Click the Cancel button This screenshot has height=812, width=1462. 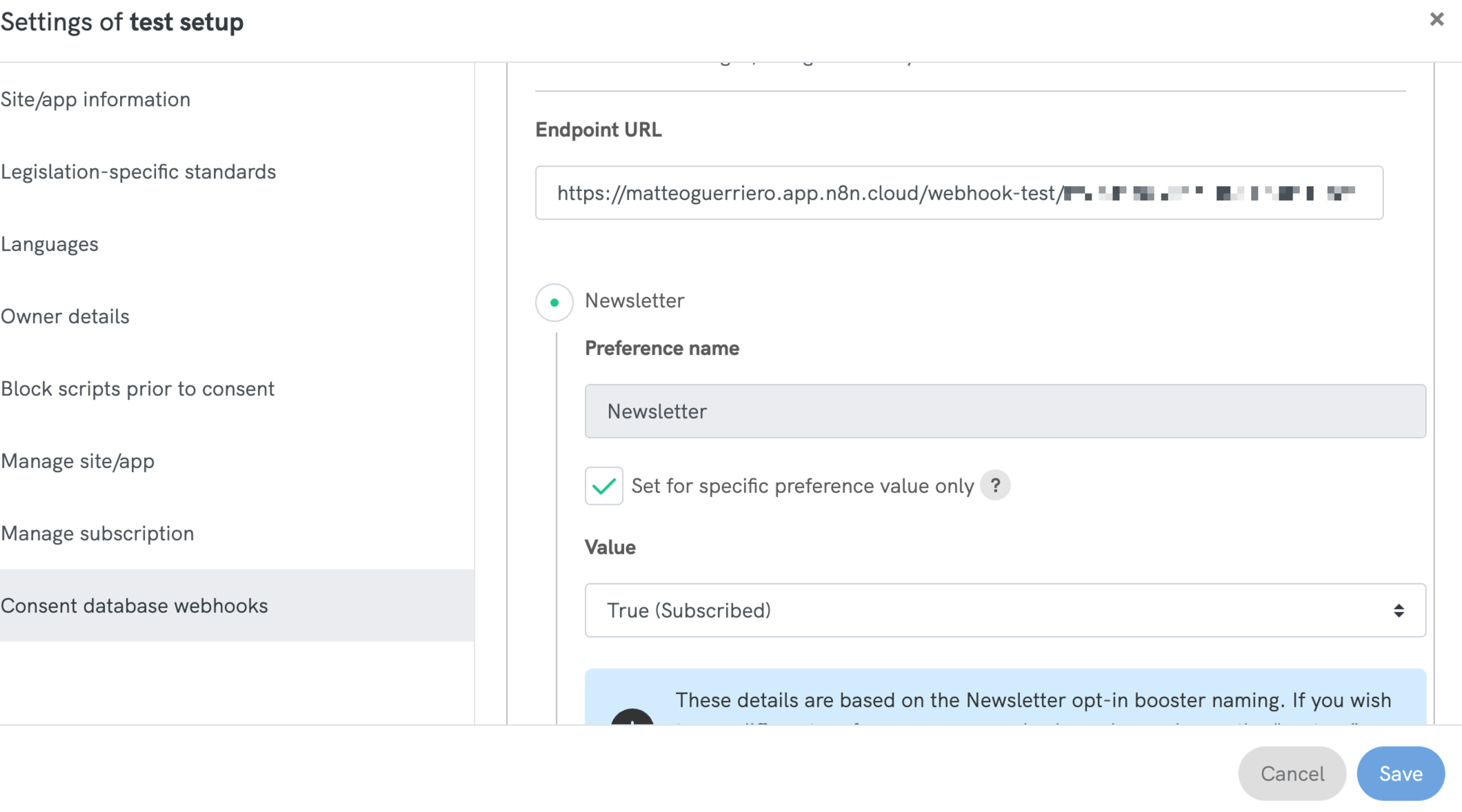point(1292,773)
